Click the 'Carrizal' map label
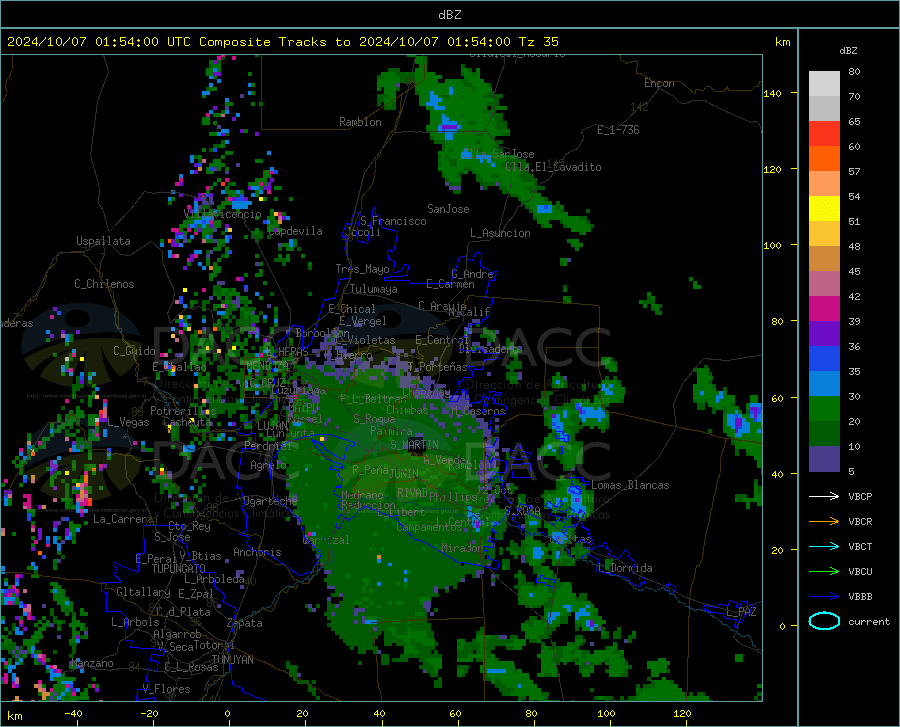Screen dimensions: 900x727 pos(325,540)
